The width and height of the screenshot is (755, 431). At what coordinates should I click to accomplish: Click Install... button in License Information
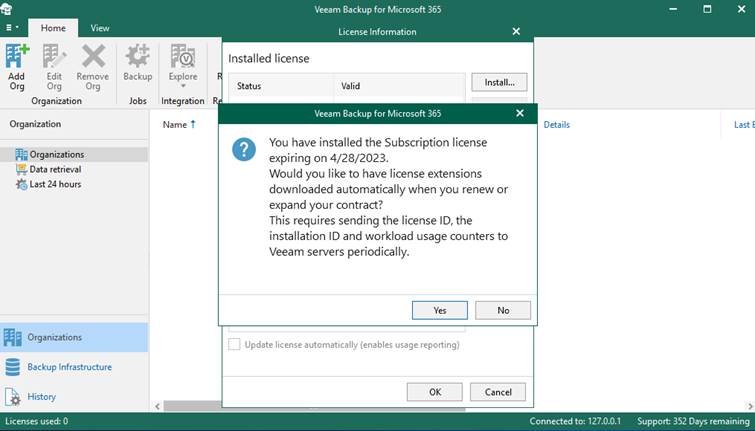click(x=499, y=82)
